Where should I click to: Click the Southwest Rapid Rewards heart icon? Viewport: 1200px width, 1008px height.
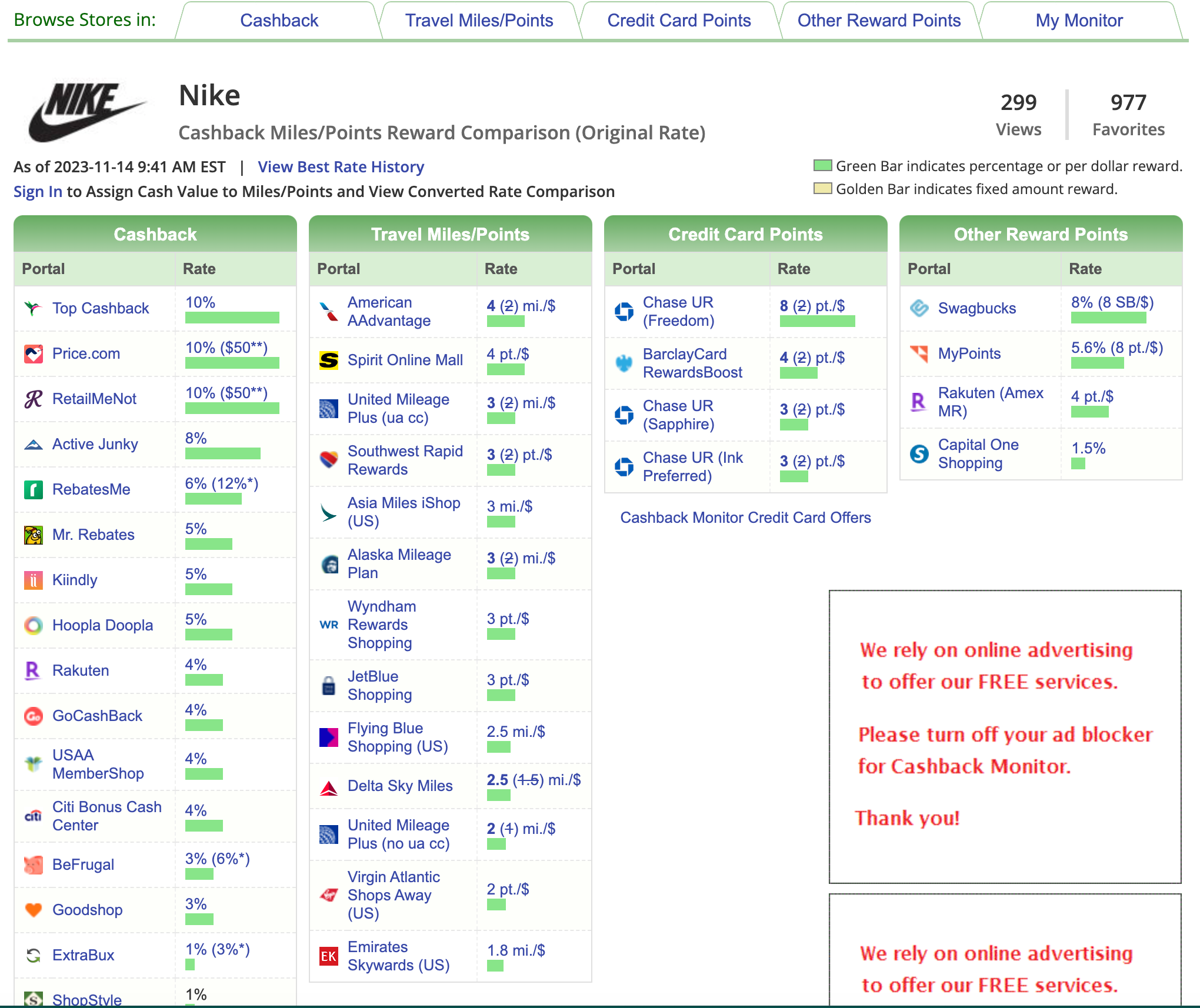coord(329,460)
